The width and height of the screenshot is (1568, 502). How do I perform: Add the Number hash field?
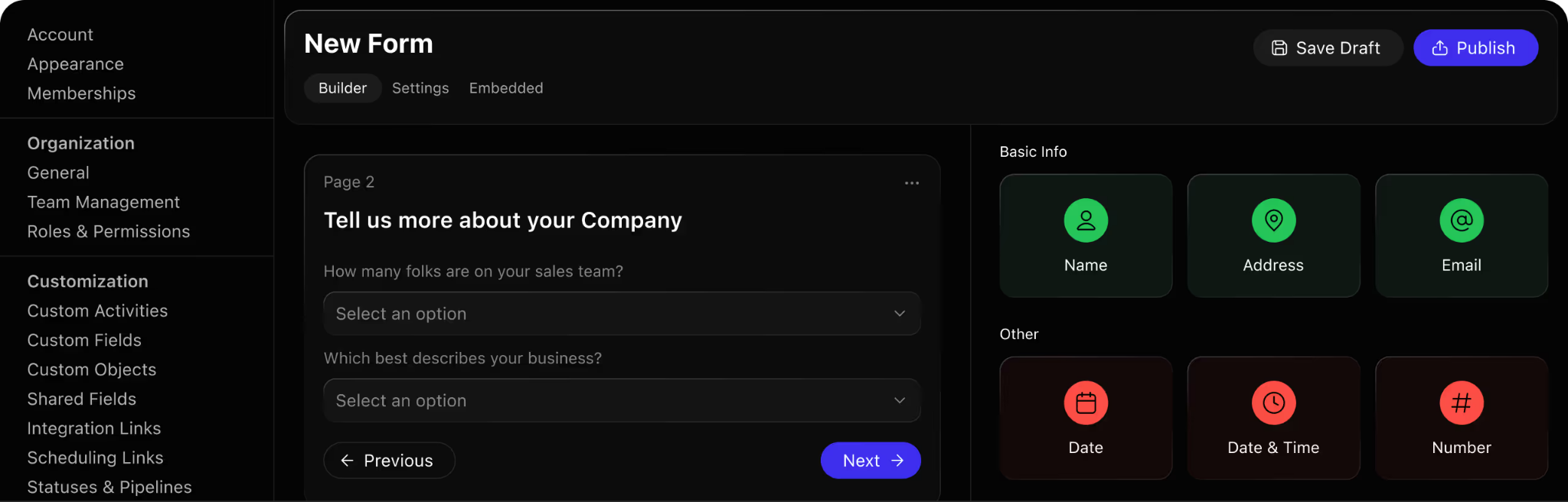1462,418
